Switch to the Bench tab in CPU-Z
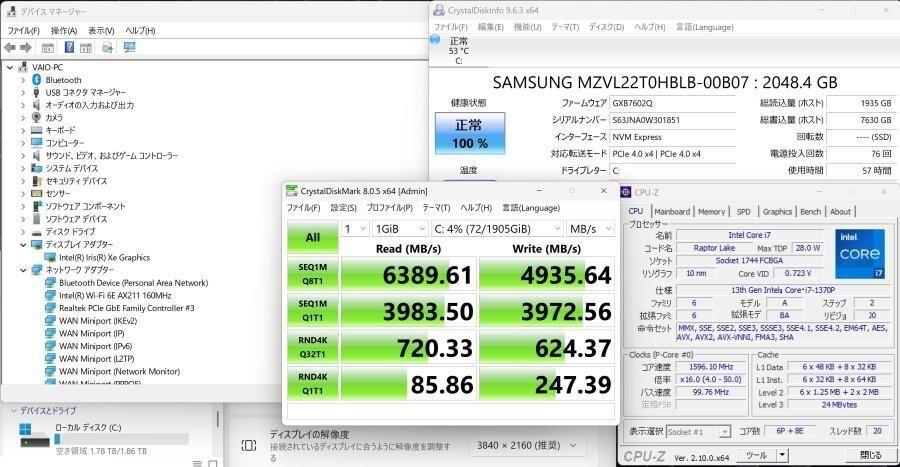This screenshot has height=467, width=900. (810, 212)
